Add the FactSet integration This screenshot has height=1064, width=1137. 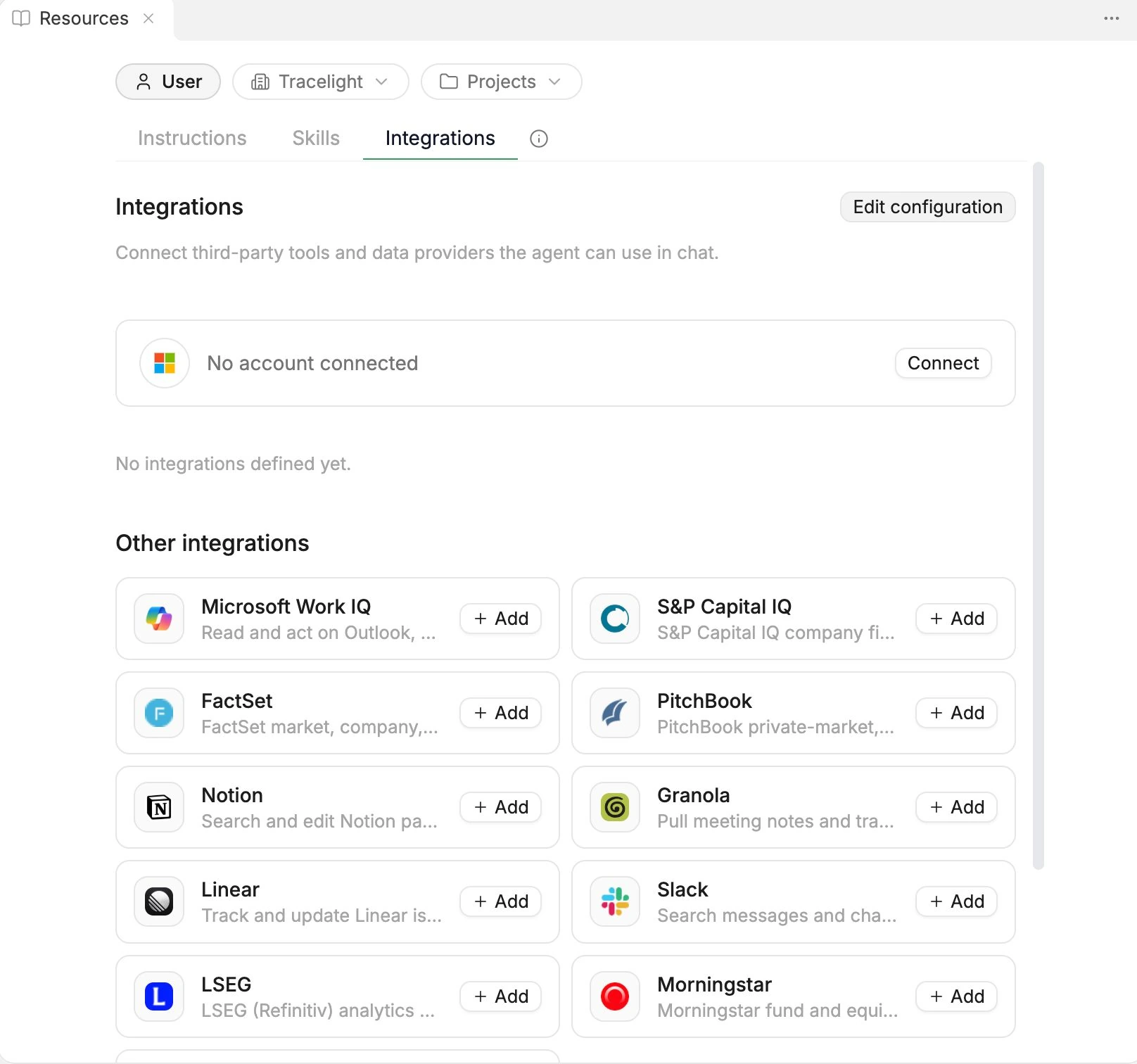pos(501,713)
